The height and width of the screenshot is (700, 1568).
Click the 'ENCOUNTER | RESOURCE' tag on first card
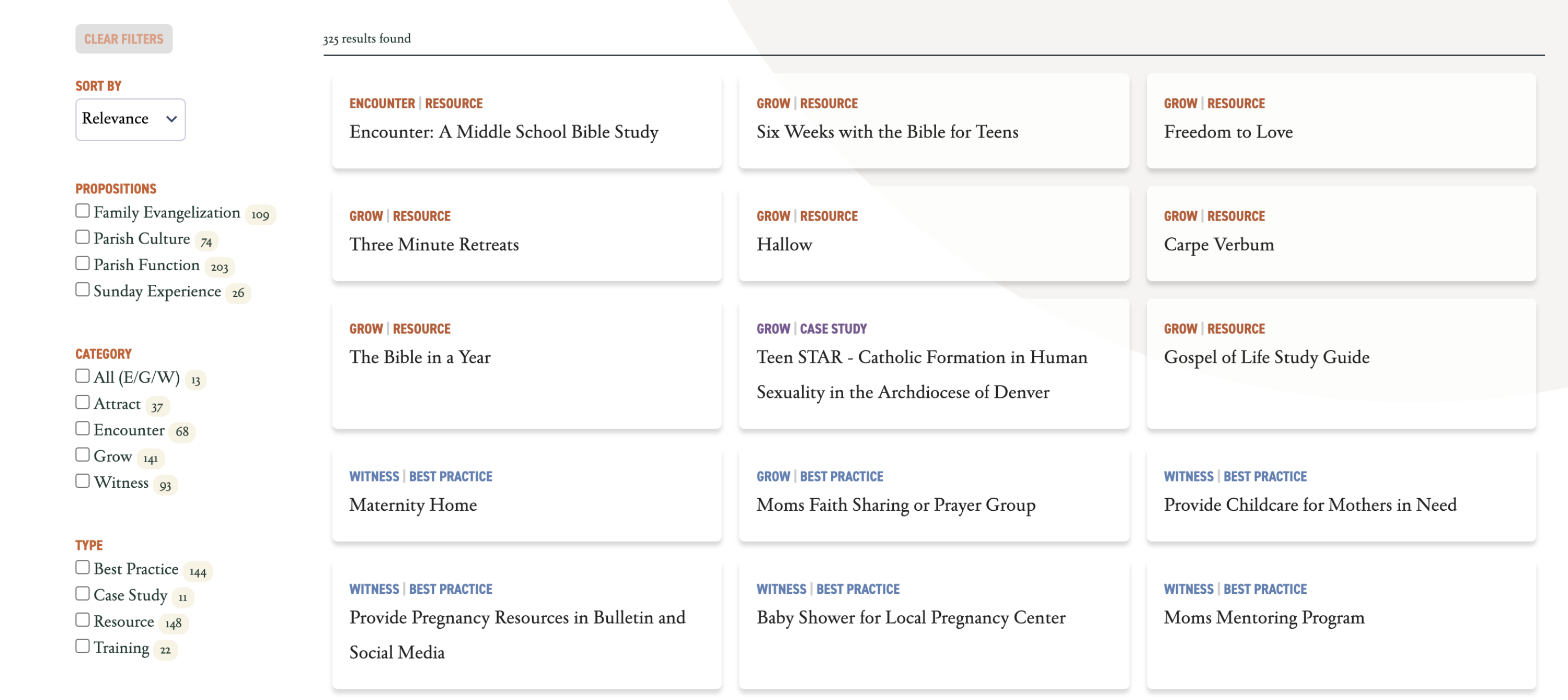tap(416, 104)
